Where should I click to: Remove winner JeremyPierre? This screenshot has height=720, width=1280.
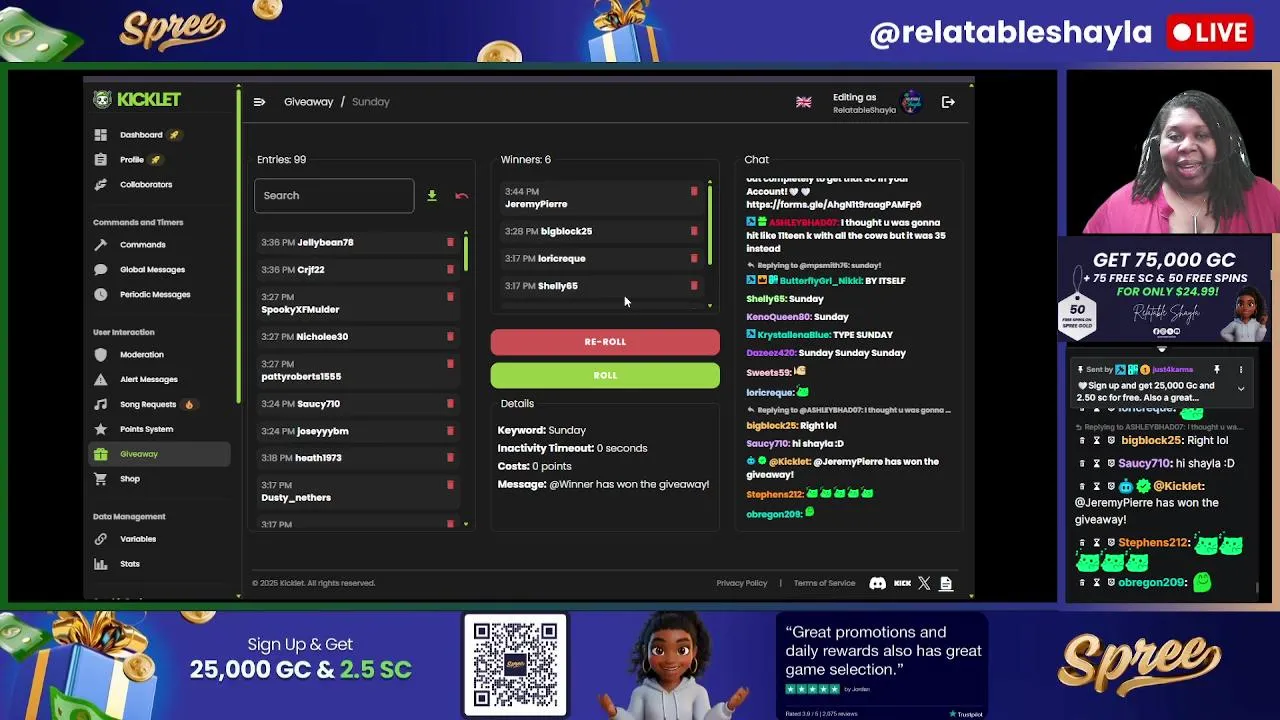[x=694, y=191]
